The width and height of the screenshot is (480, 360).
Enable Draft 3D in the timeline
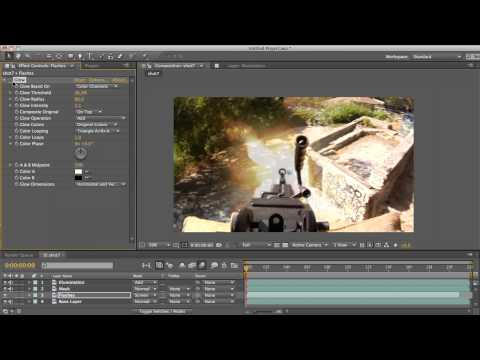point(170,265)
